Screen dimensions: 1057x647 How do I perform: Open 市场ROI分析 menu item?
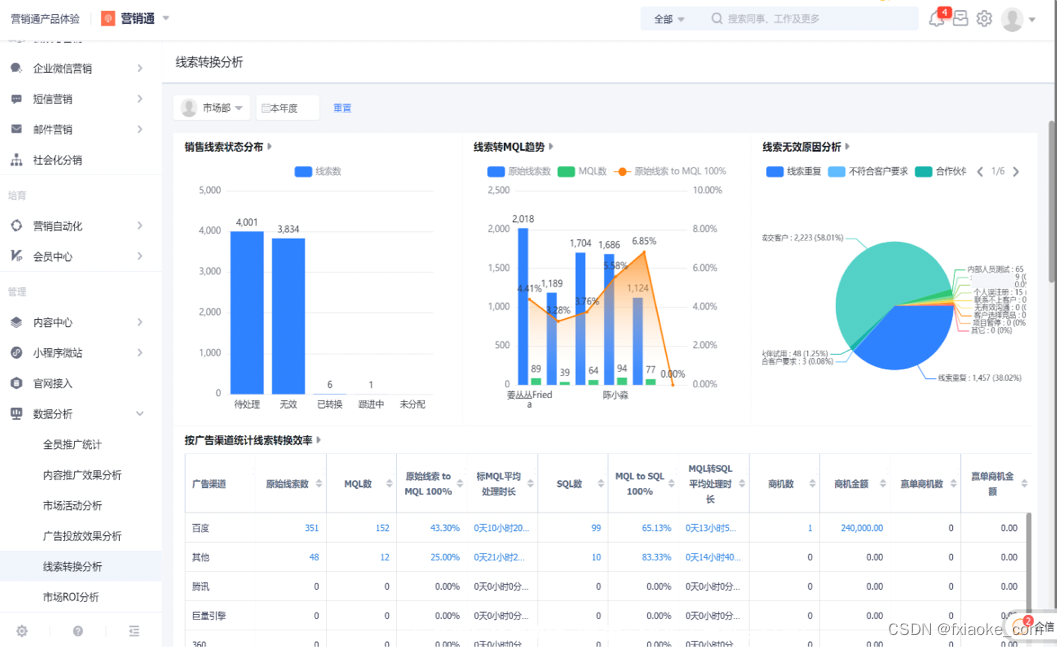click(71, 597)
